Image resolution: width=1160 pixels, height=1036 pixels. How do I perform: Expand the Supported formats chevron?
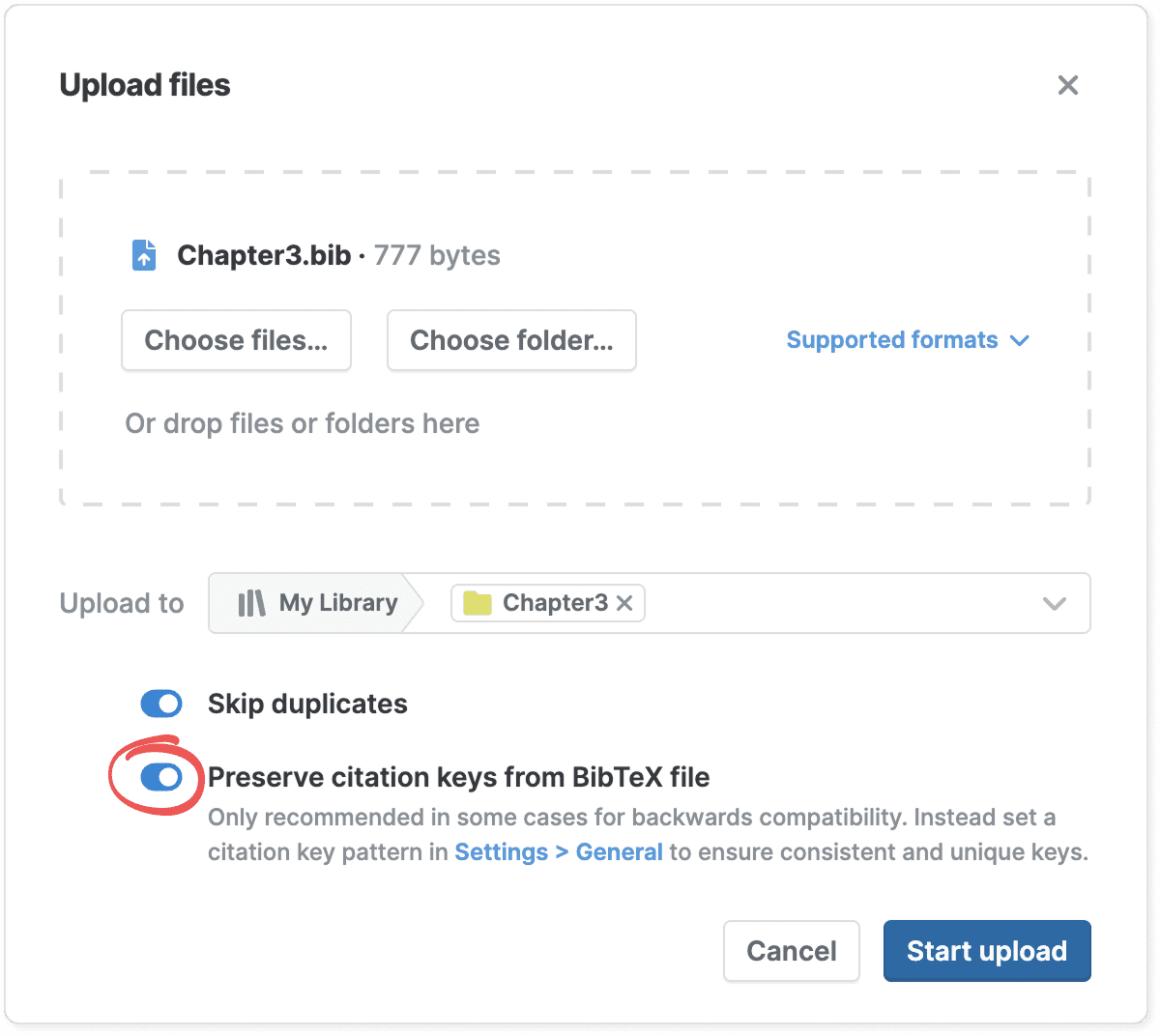pyautogui.click(x=1019, y=340)
